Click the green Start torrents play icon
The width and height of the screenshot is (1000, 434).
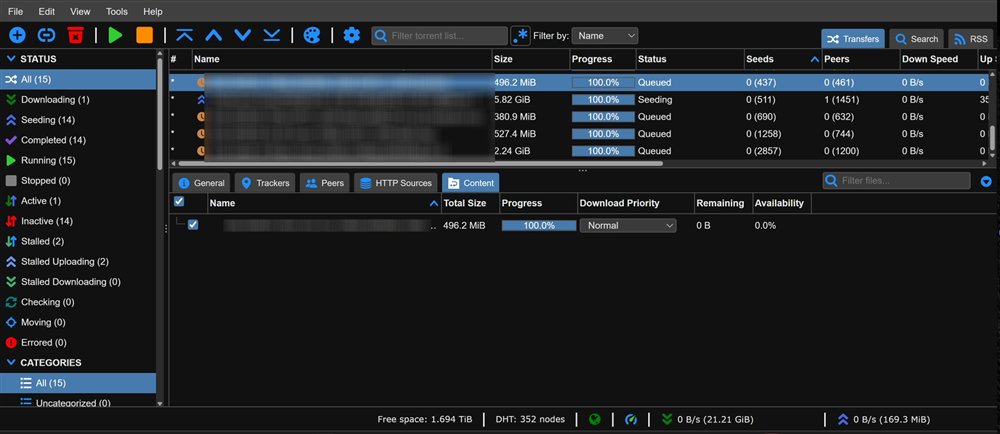[115, 35]
